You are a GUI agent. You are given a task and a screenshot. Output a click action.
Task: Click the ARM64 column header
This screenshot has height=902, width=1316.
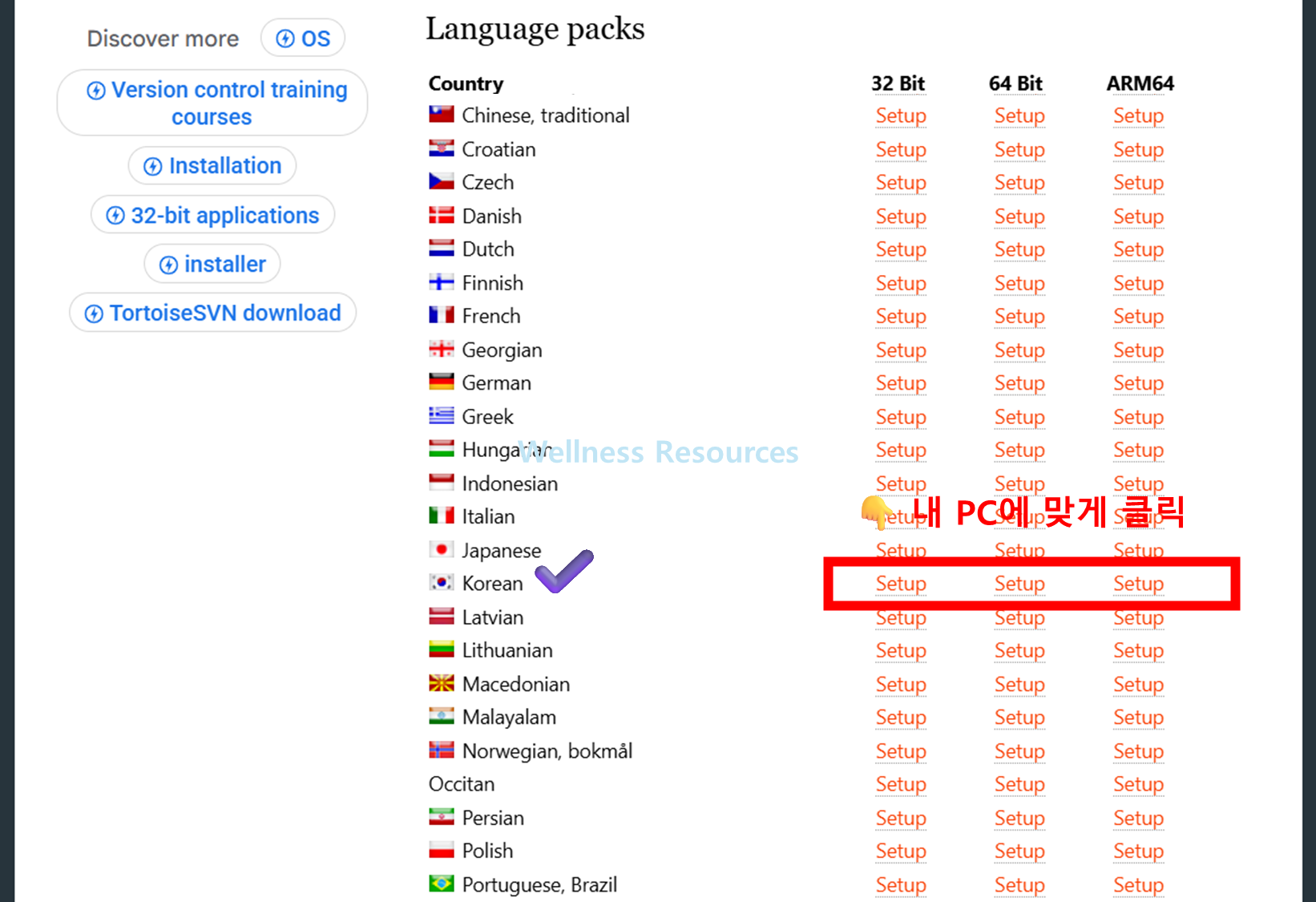1140,83
